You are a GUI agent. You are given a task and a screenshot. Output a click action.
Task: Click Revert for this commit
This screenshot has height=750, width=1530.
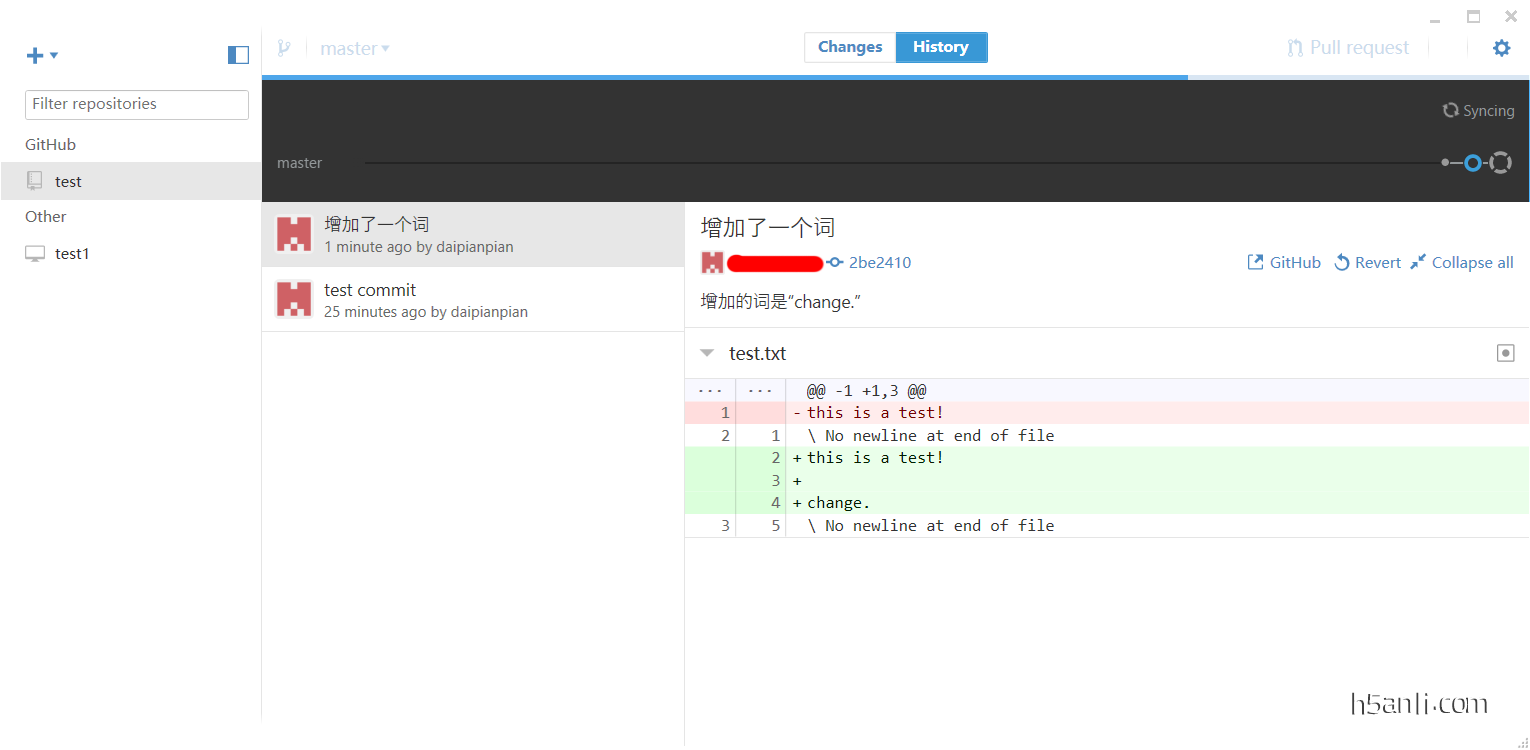click(x=1368, y=262)
